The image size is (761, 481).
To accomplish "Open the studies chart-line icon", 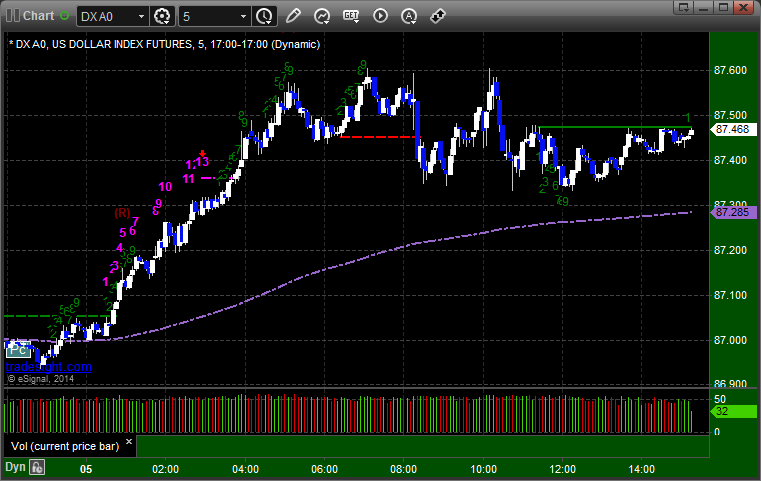I will [x=322, y=16].
